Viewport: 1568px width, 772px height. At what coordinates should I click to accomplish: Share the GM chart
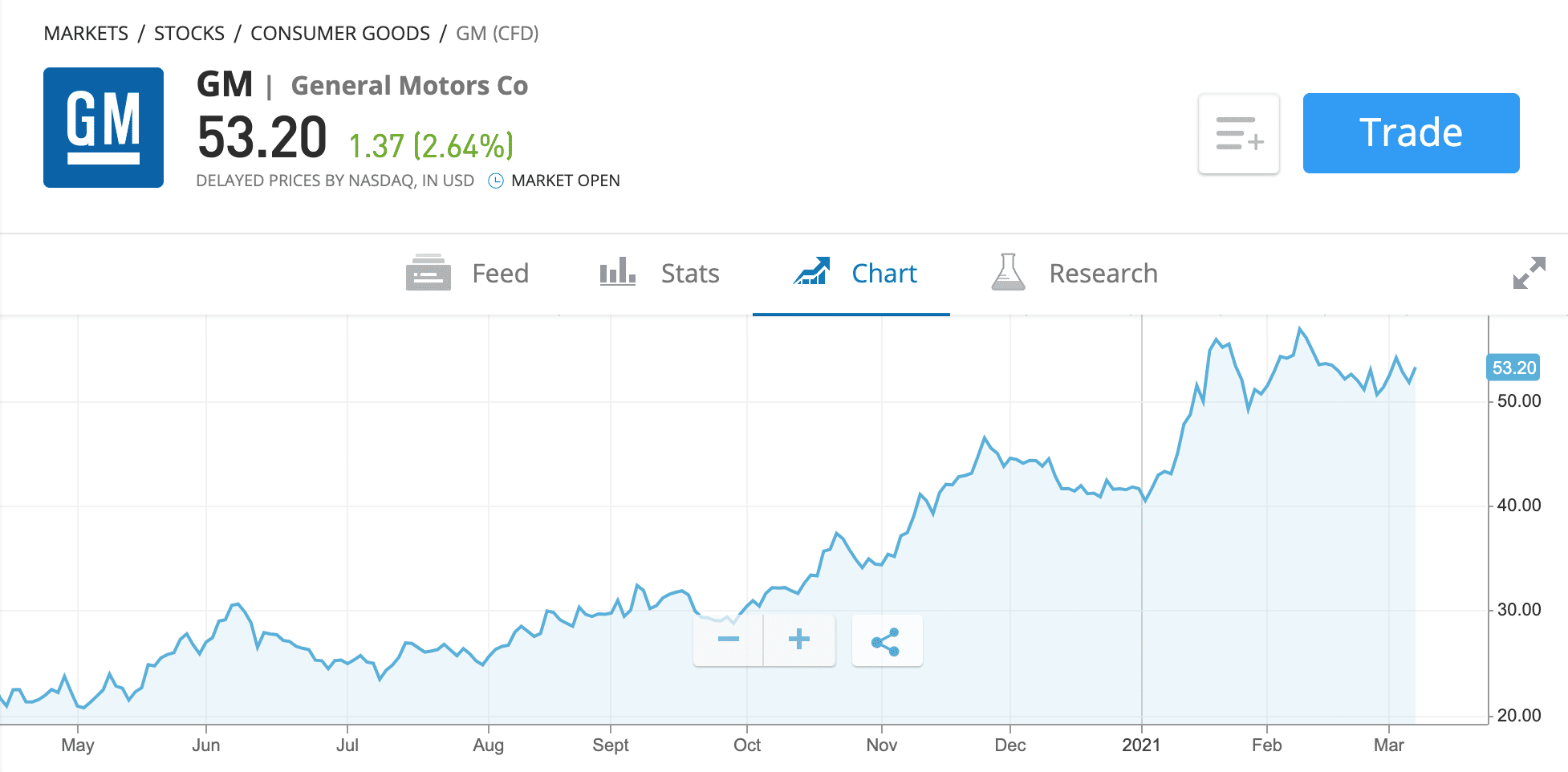point(887,640)
